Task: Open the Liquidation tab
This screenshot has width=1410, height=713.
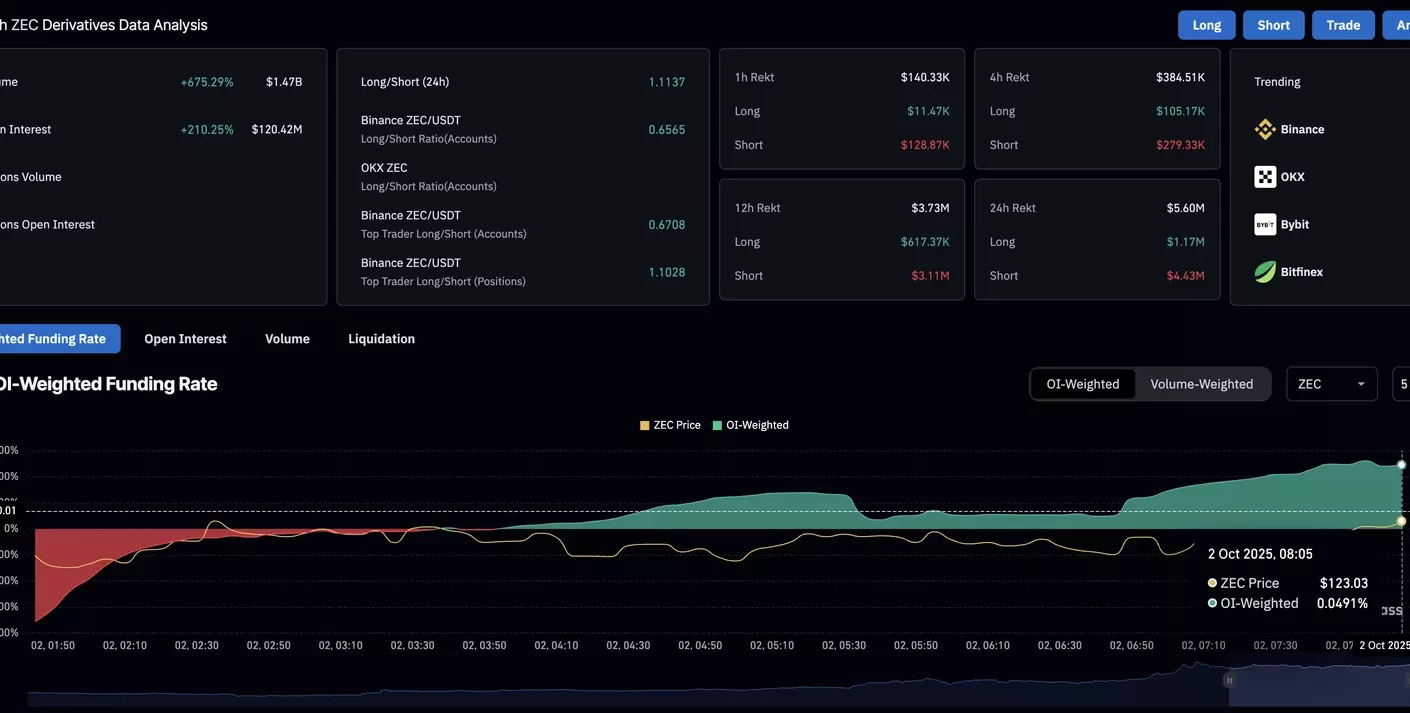Action: [381, 339]
